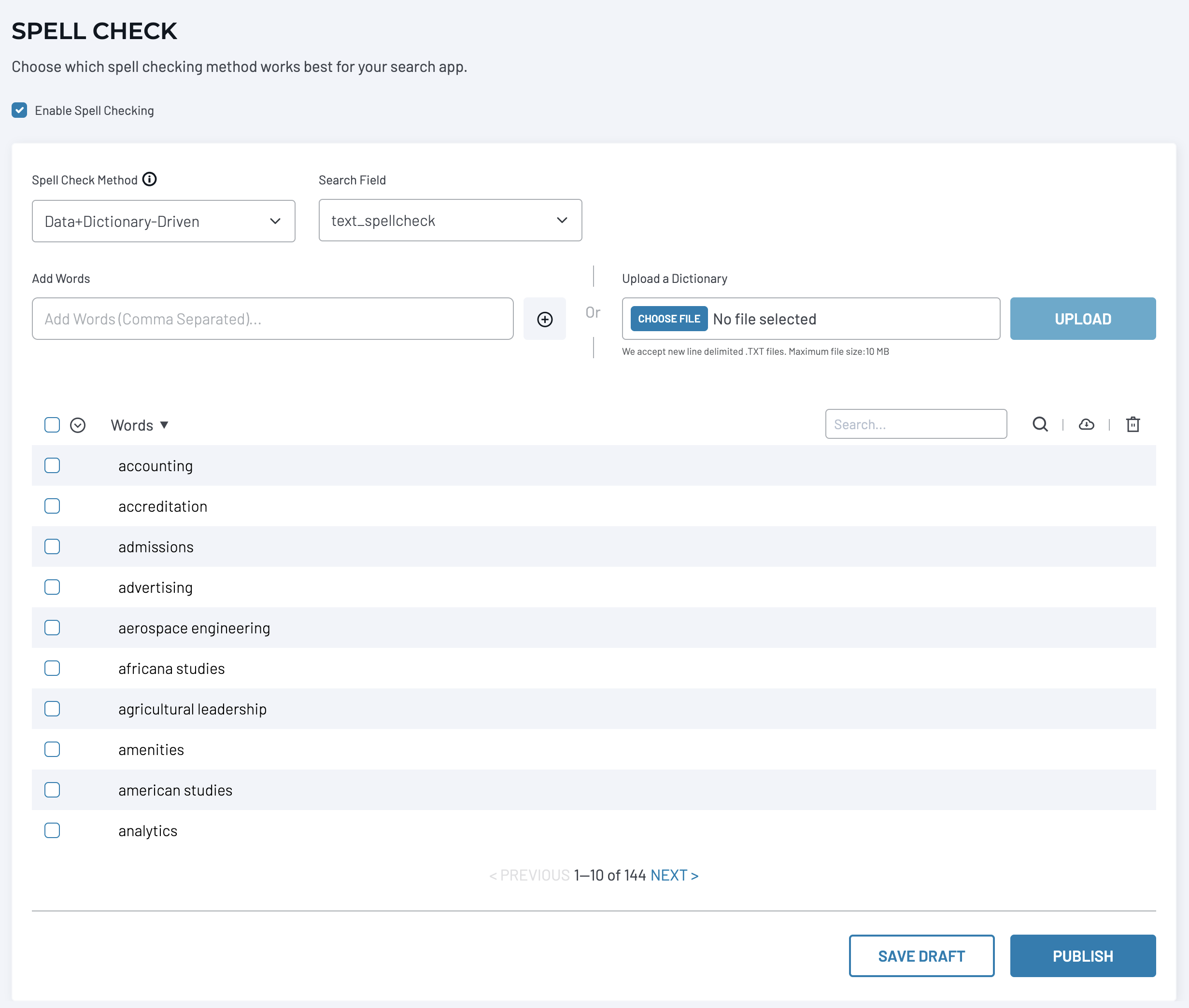Publish the spell check settings
This screenshot has width=1189, height=1008.
1082,956
